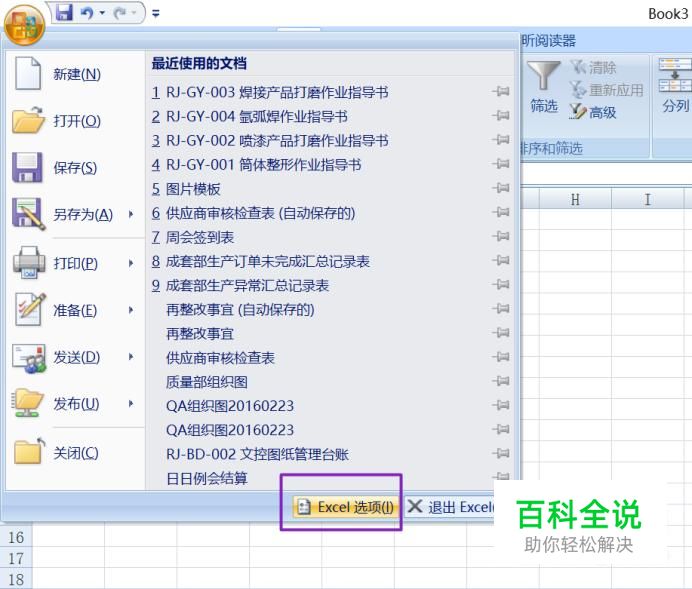Select column I header

(x=647, y=199)
